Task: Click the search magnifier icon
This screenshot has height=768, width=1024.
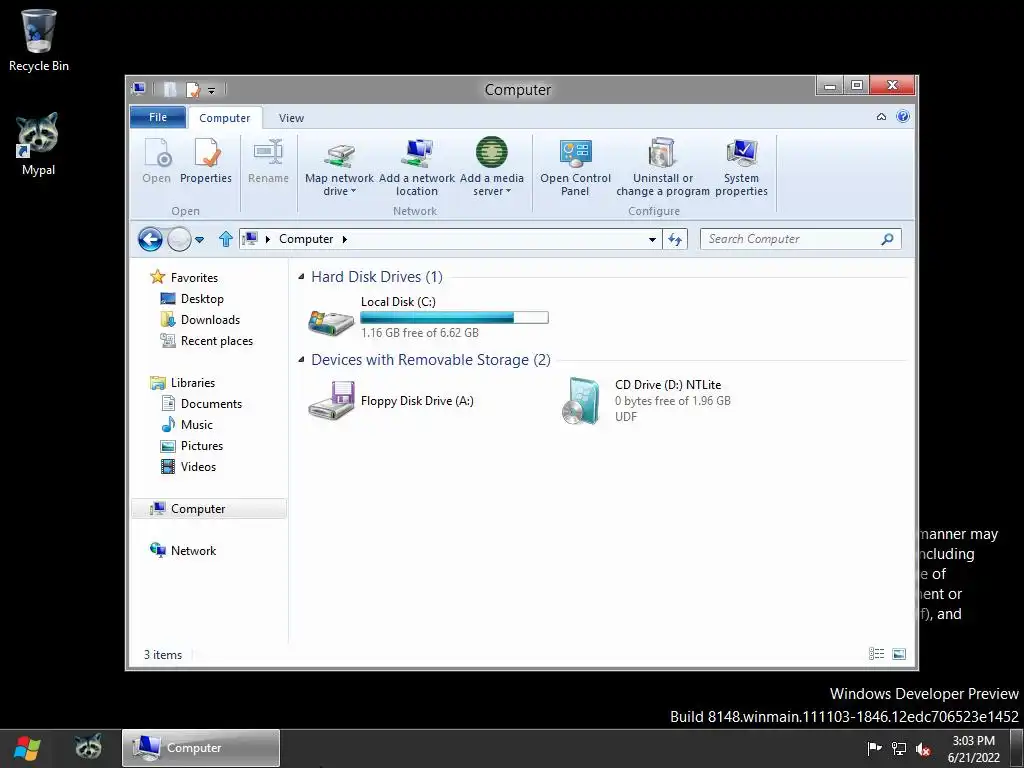Action: pos(888,239)
